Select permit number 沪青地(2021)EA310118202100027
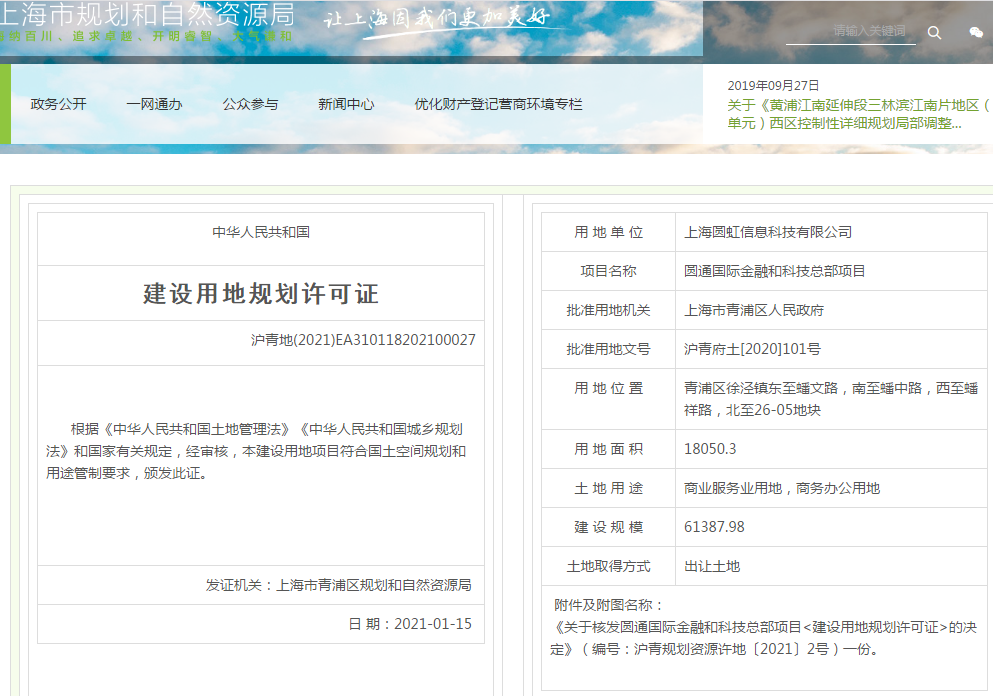 click(363, 340)
